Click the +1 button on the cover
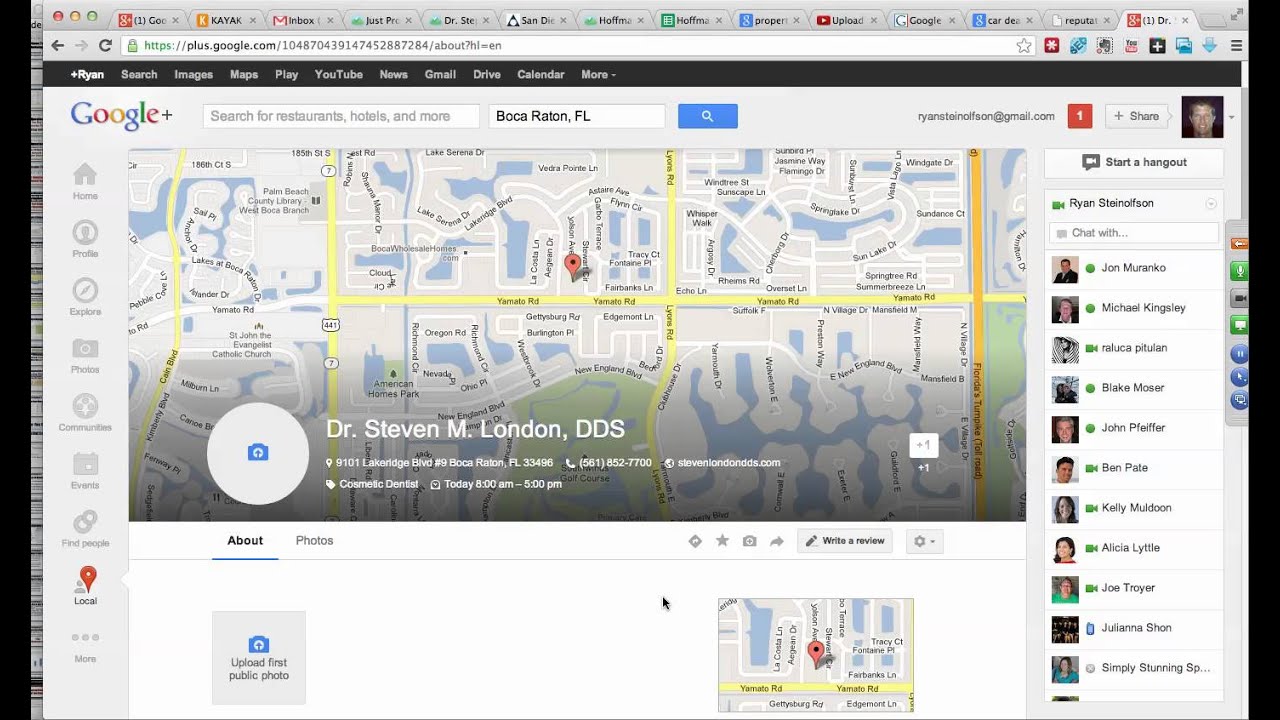1280x720 pixels. pyautogui.click(x=923, y=445)
